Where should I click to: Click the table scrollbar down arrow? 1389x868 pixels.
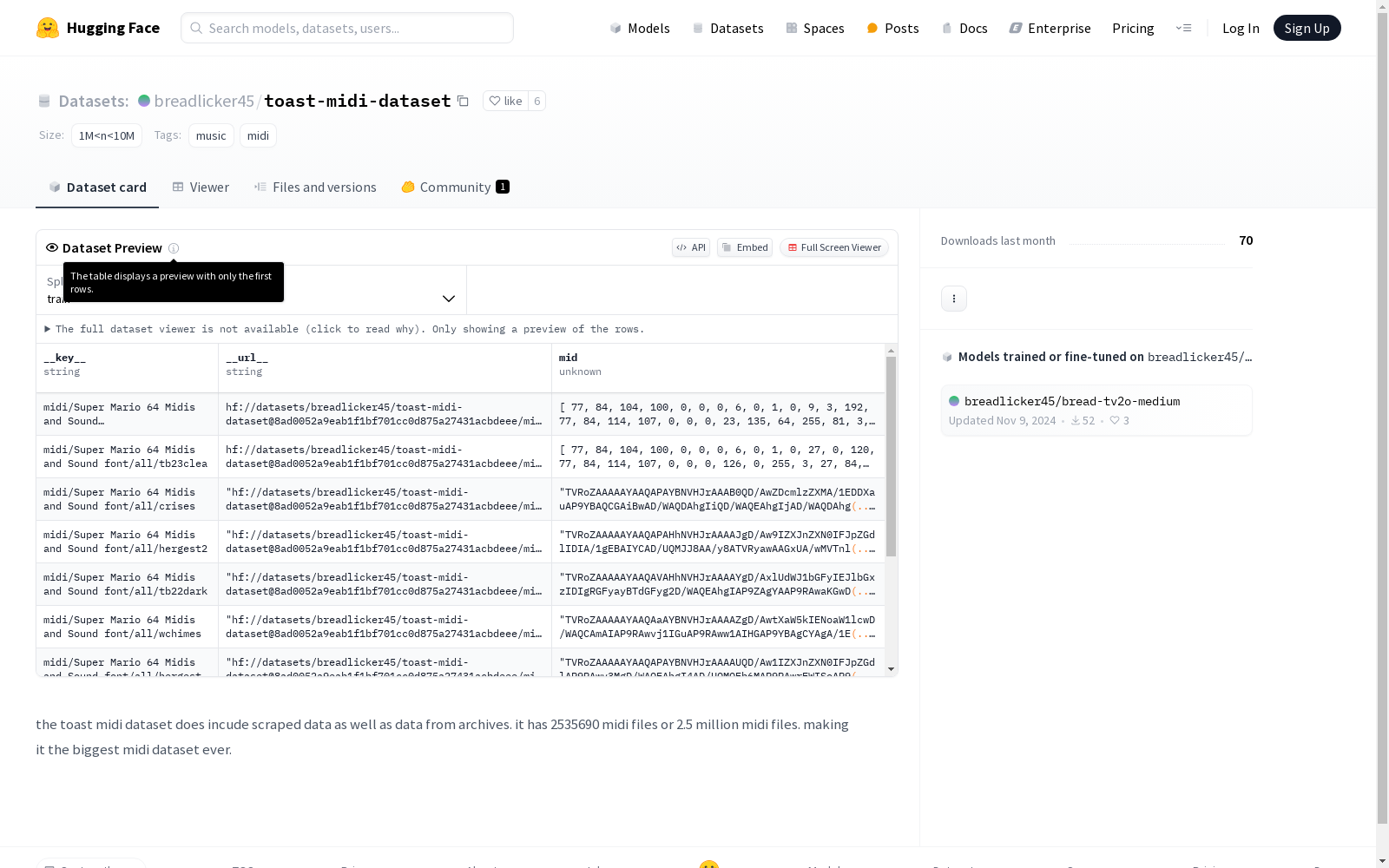click(891, 669)
